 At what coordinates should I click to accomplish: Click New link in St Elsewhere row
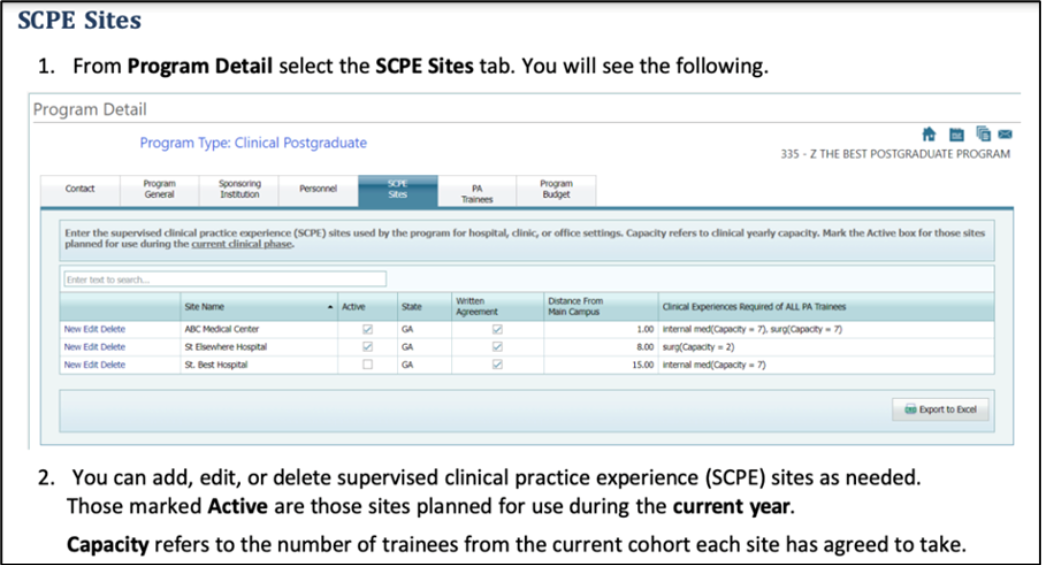pyautogui.click(x=72, y=347)
